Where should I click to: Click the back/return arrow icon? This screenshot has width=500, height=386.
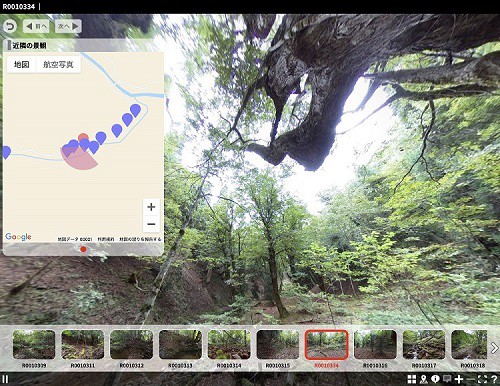tap(11, 26)
